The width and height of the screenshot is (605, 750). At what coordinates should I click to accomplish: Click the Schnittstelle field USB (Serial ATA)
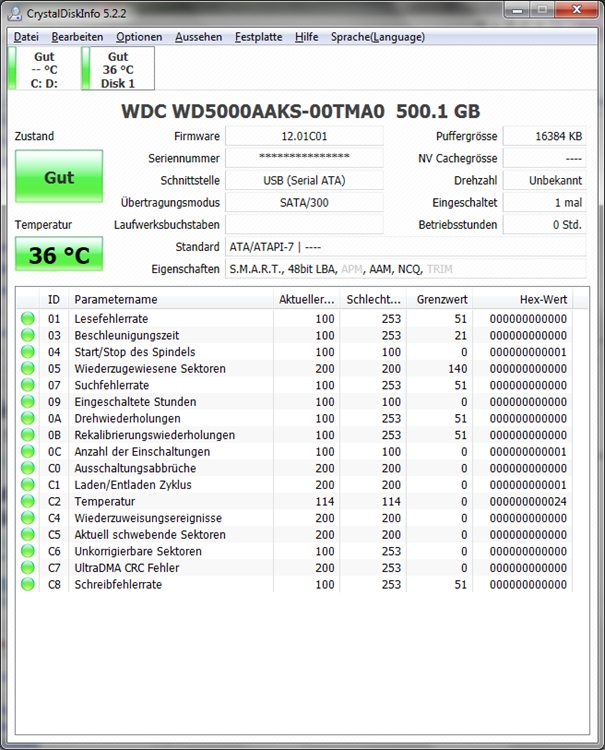pyautogui.click(x=304, y=180)
